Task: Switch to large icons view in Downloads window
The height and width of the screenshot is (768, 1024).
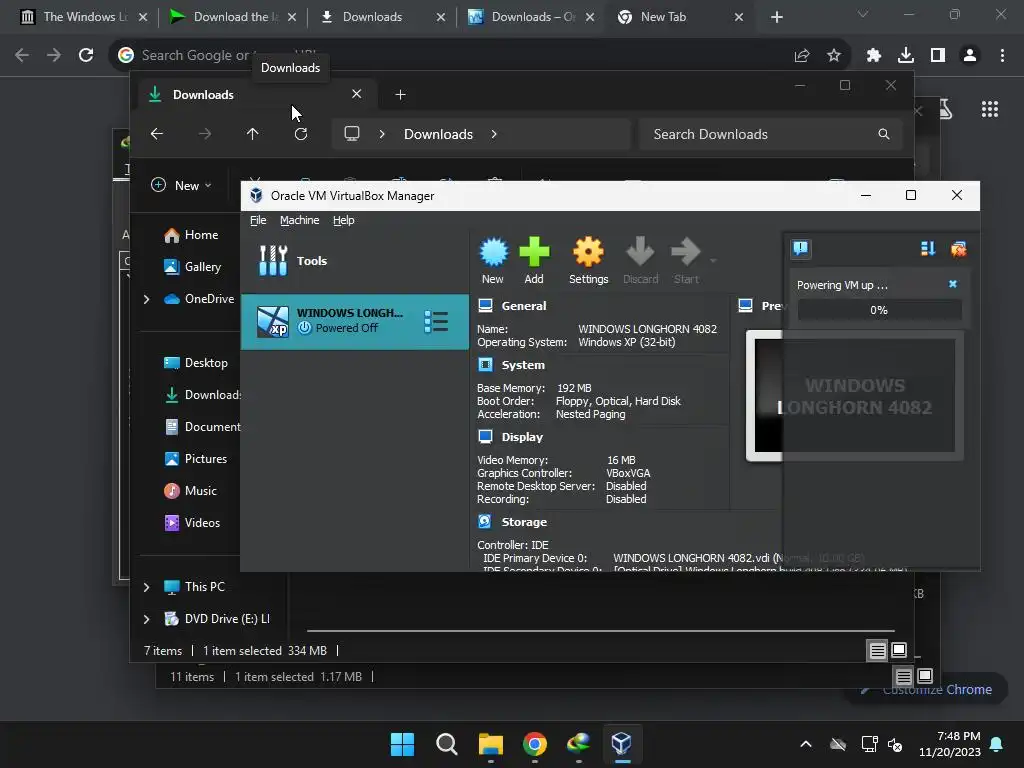Action: (899, 650)
